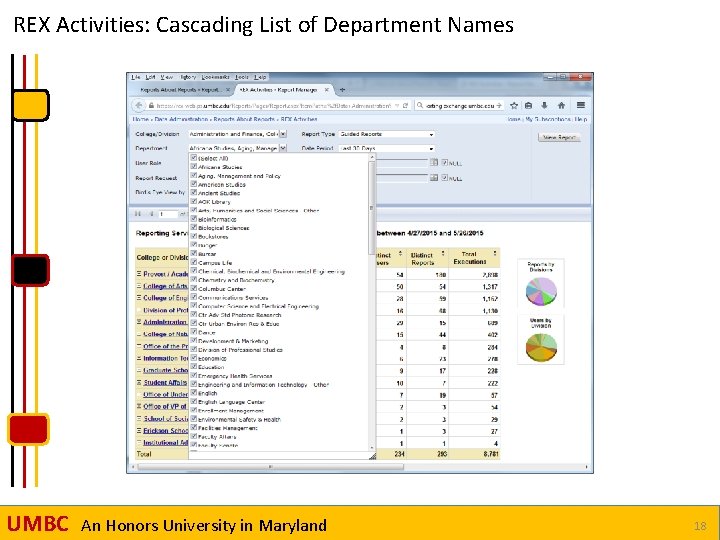Click the department list vertical scrollbar thumb
720x540 pixels.
pos(371,208)
